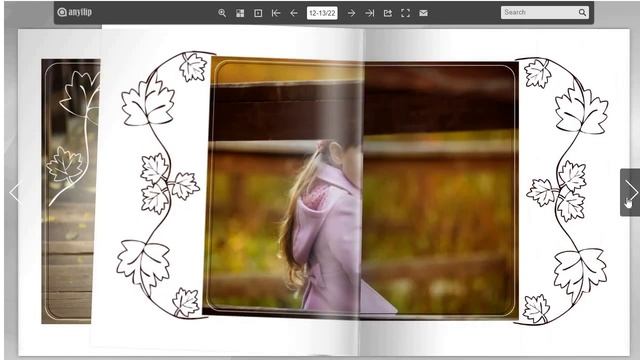Click the girl photo on the page spread
640x360 pixels.
point(361,189)
